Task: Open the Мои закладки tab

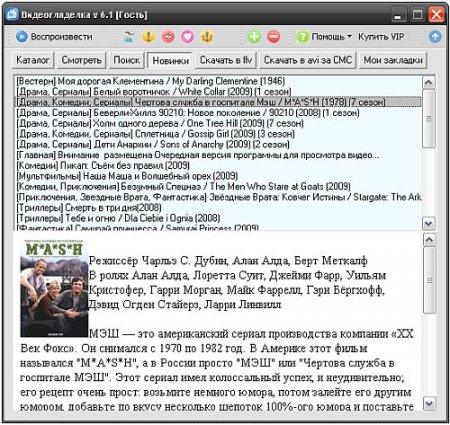Action: pyautogui.click(x=393, y=60)
